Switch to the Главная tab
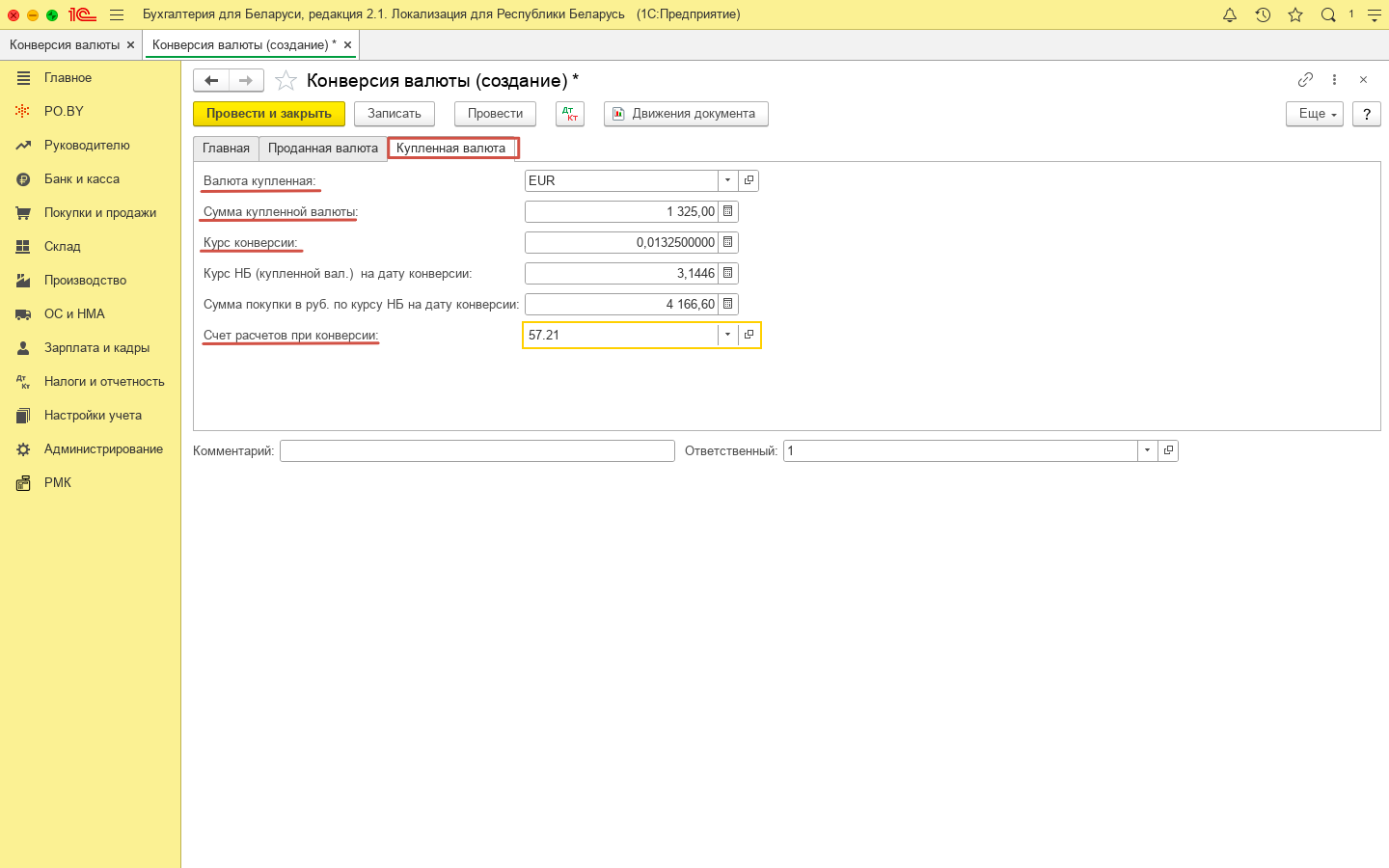The width and height of the screenshot is (1389, 868). tap(226, 149)
